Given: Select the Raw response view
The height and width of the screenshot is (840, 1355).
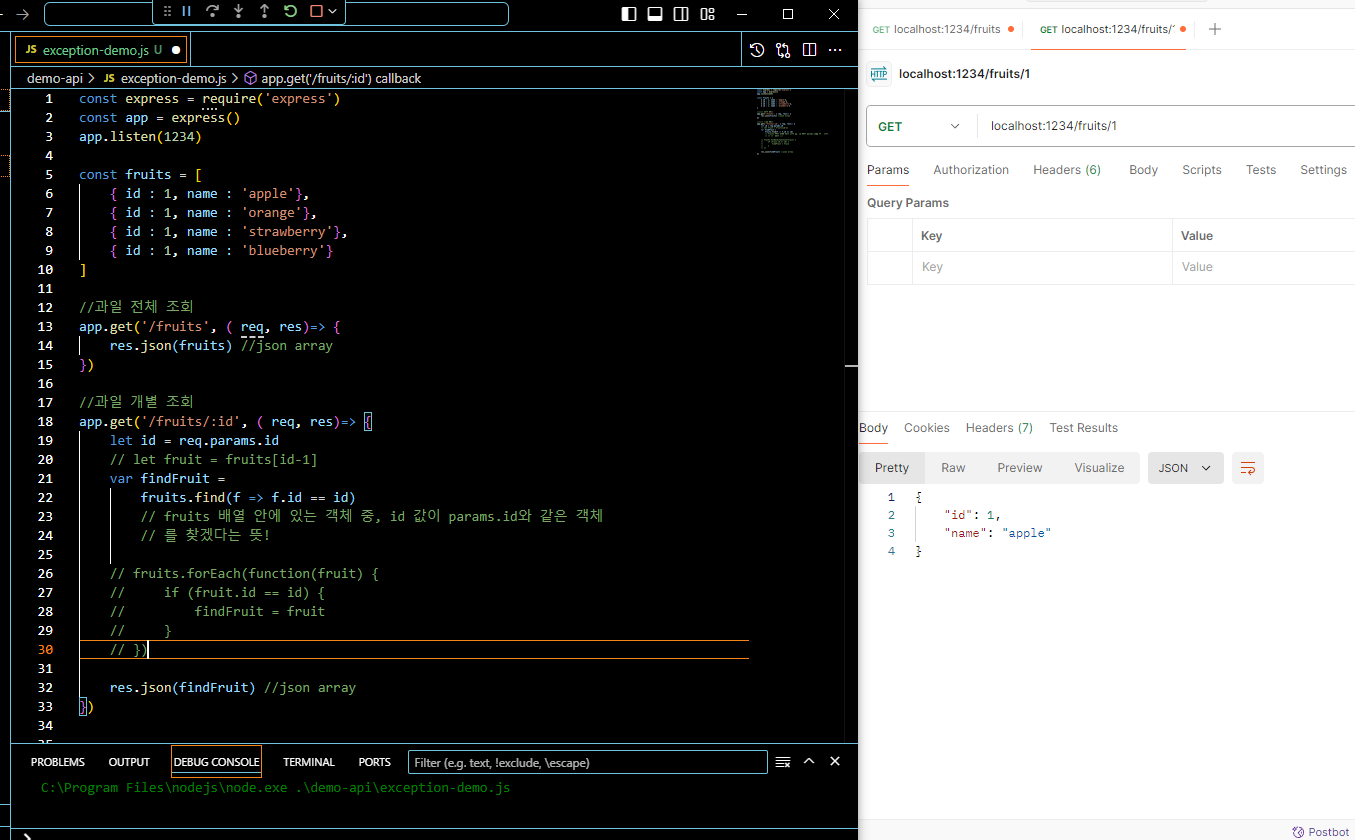Looking at the screenshot, I should (x=953, y=468).
